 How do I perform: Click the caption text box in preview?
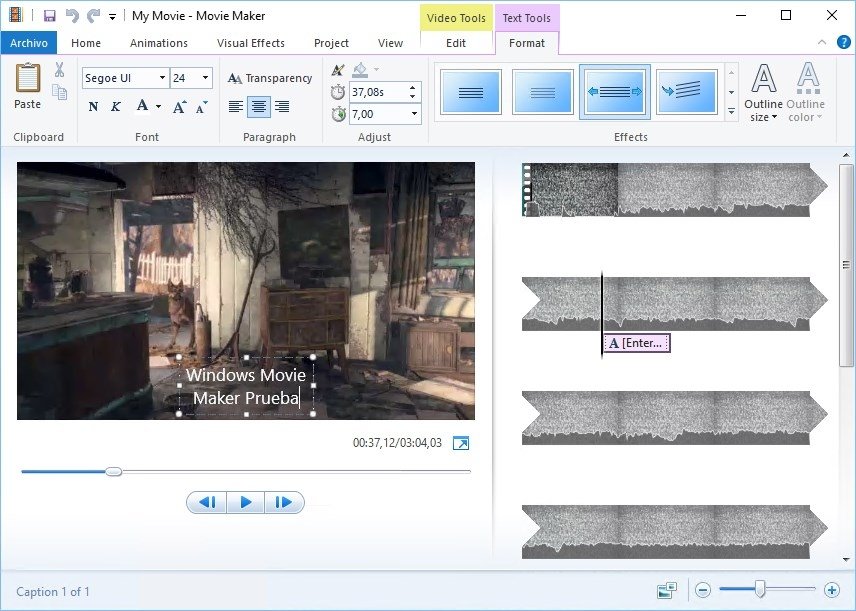tap(246, 386)
